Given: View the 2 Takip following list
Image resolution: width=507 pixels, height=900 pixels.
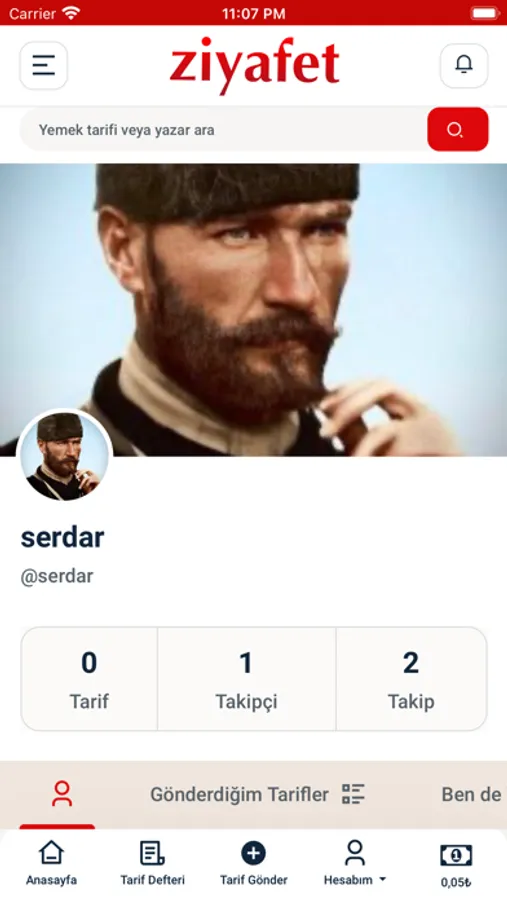Looking at the screenshot, I should coord(411,679).
